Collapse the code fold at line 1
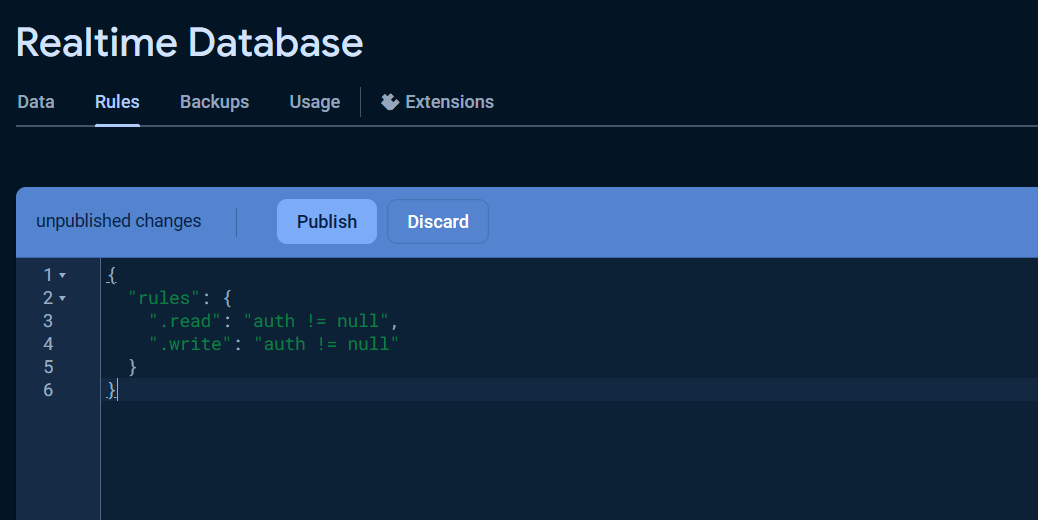 [x=62, y=275]
